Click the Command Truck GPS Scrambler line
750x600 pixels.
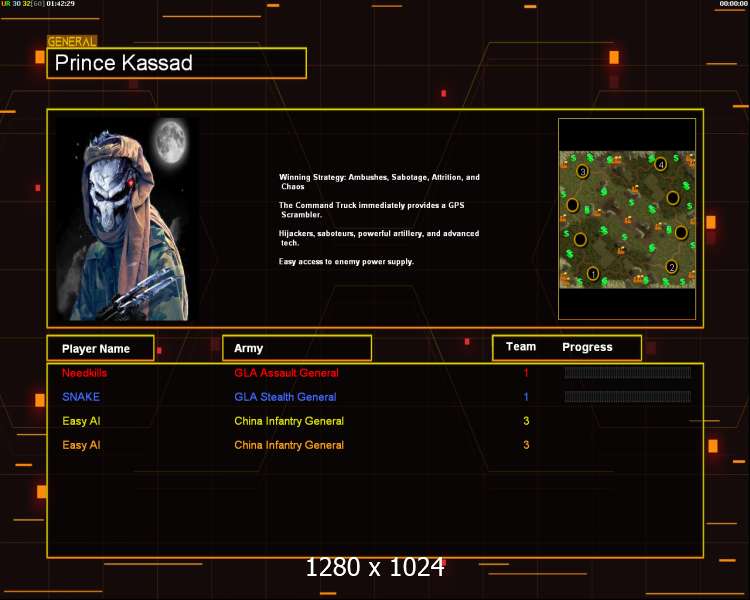(372, 210)
